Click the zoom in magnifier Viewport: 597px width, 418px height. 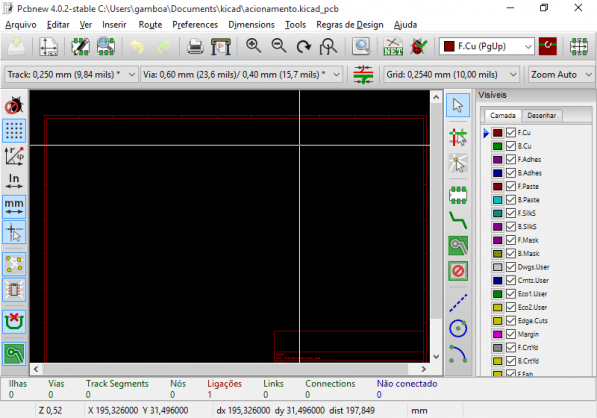pyautogui.click(x=253, y=46)
